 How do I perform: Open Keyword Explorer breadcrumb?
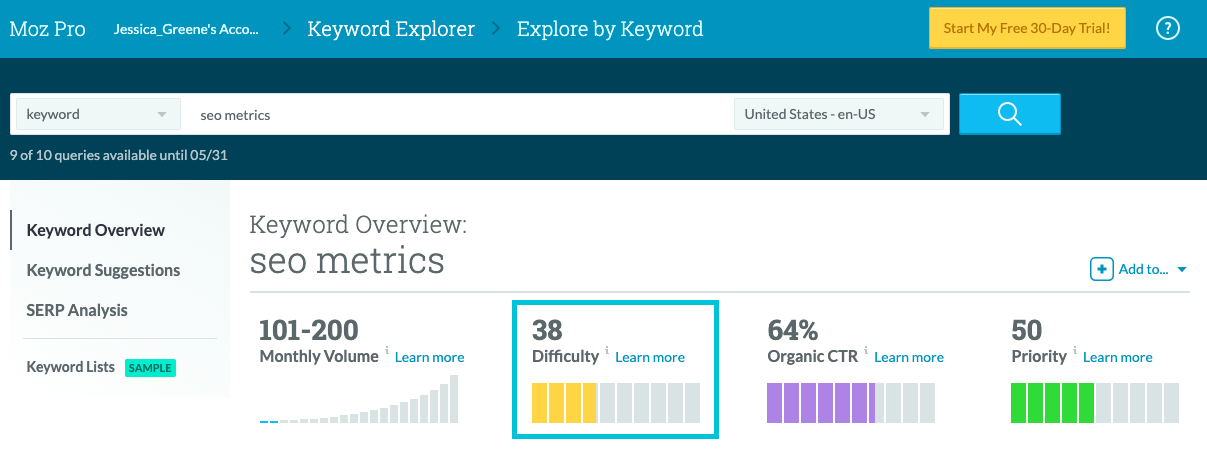[x=391, y=29]
